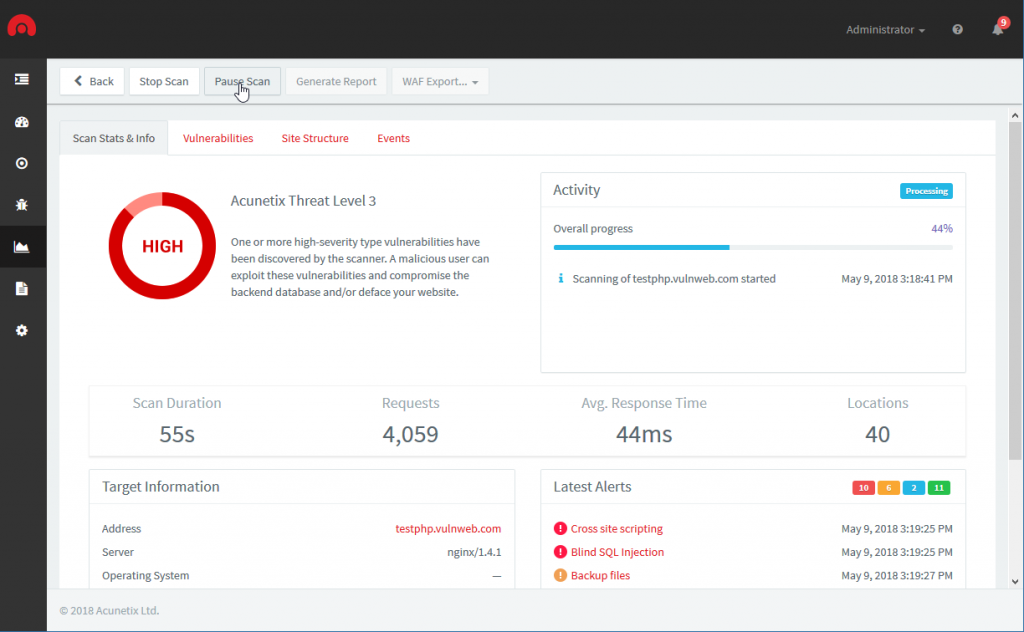Switch to the Vulnerabilities tab
Image resolution: width=1024 pixels, height=632 pixels.
218,138
